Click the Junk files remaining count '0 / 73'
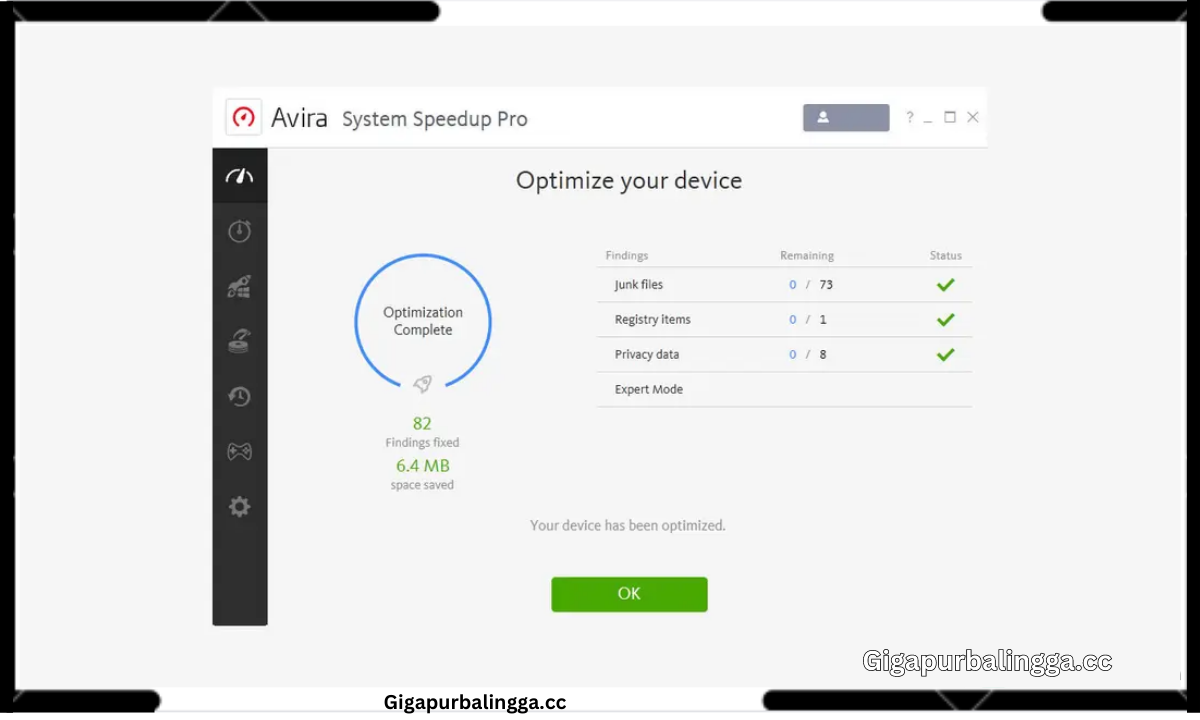This screenshot has height=720, width=1200. click(x=811, y=285)
